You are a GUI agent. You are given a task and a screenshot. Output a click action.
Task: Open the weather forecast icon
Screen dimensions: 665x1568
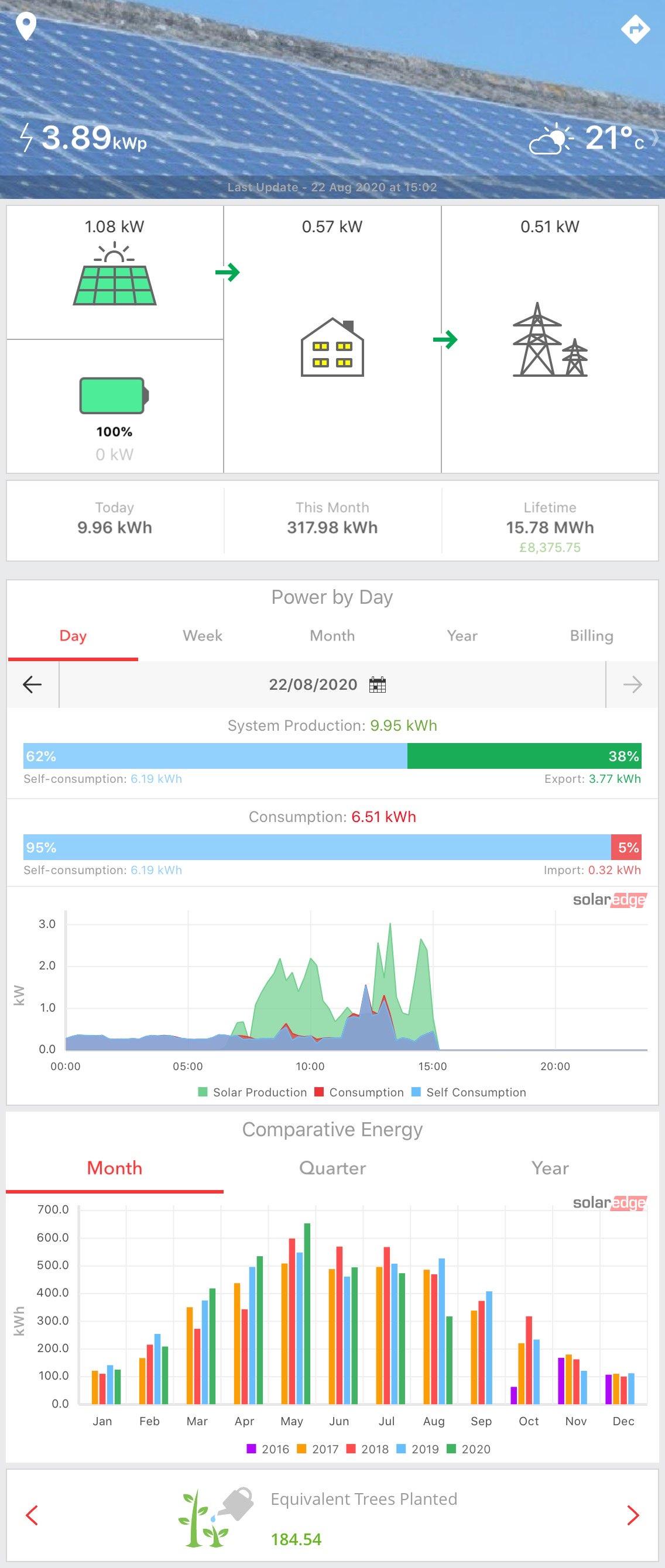tap(550, 139)
